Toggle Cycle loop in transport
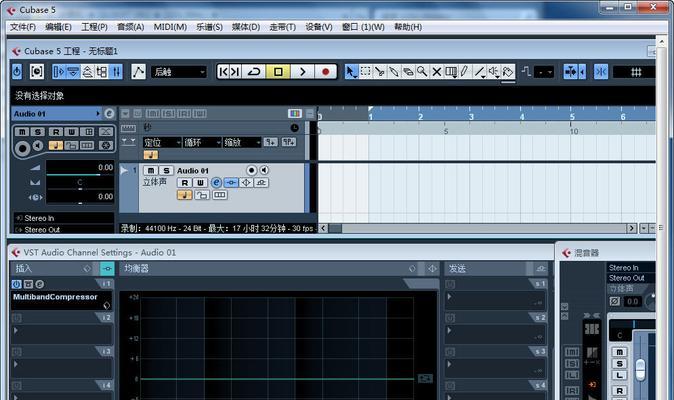Viewport: 674px width, 400px height. tap(254, 71)
